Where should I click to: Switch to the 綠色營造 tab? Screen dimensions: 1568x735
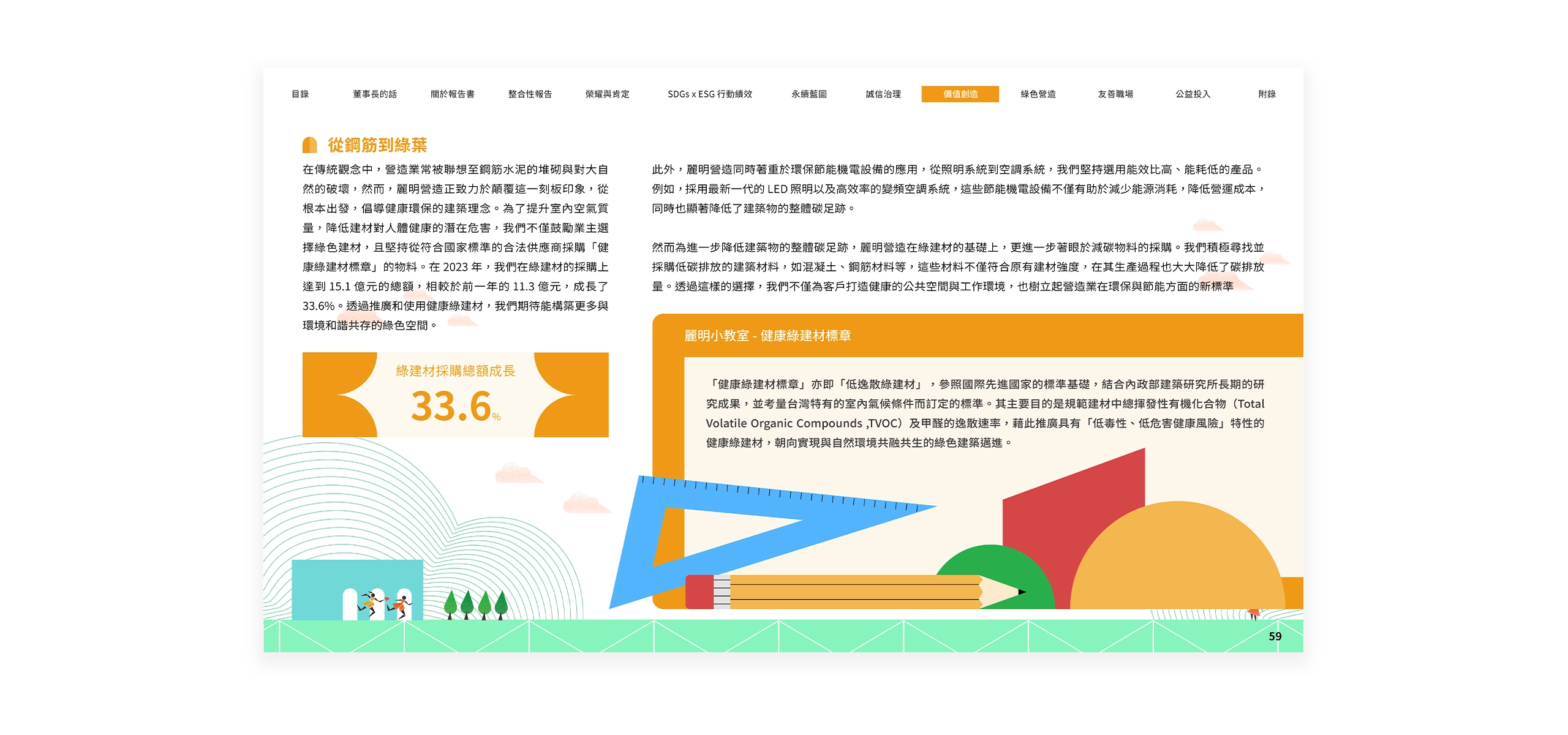coord(1039,95)
